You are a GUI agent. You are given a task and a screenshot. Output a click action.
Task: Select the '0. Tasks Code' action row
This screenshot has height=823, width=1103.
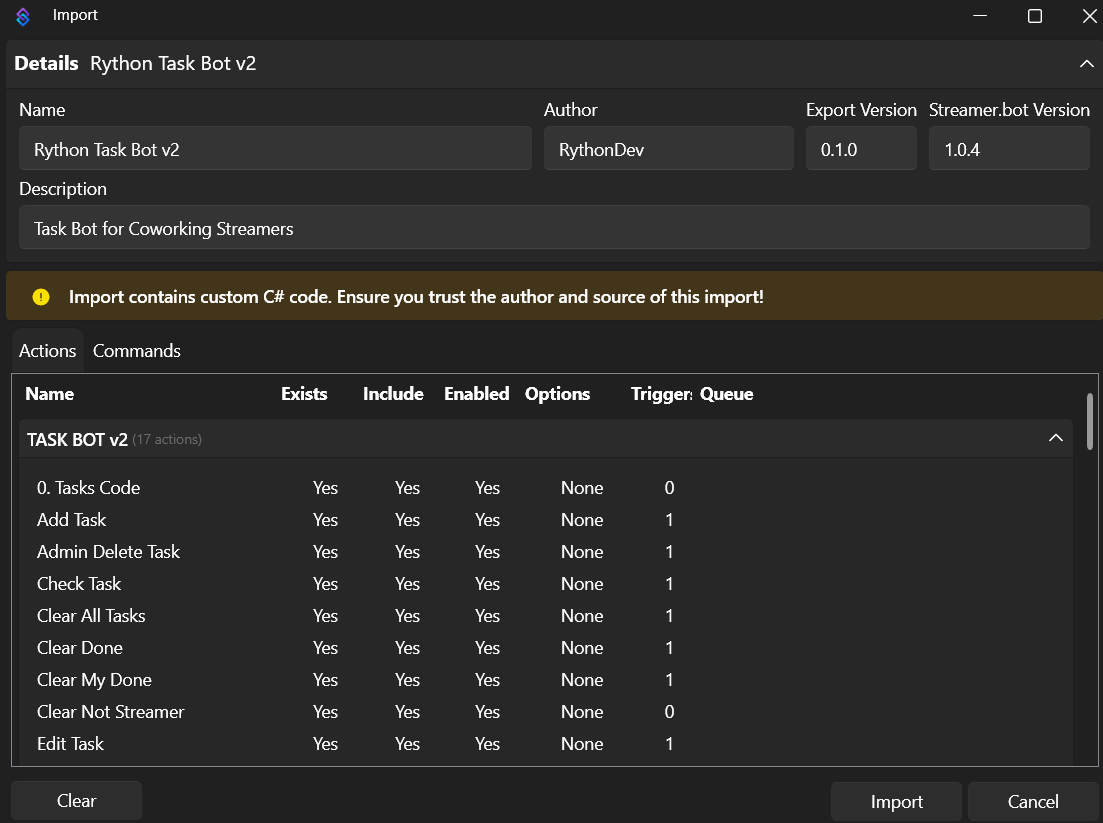546,487
